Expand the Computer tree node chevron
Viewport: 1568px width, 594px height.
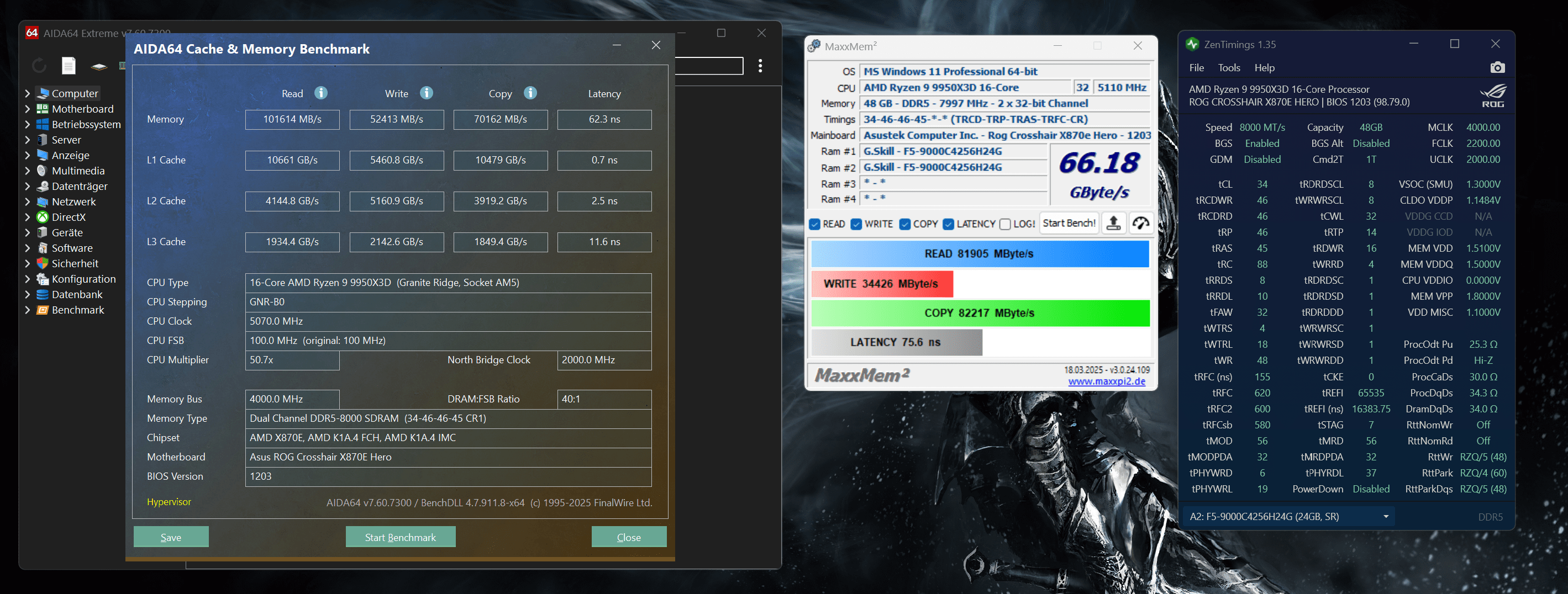coord(28,94)
